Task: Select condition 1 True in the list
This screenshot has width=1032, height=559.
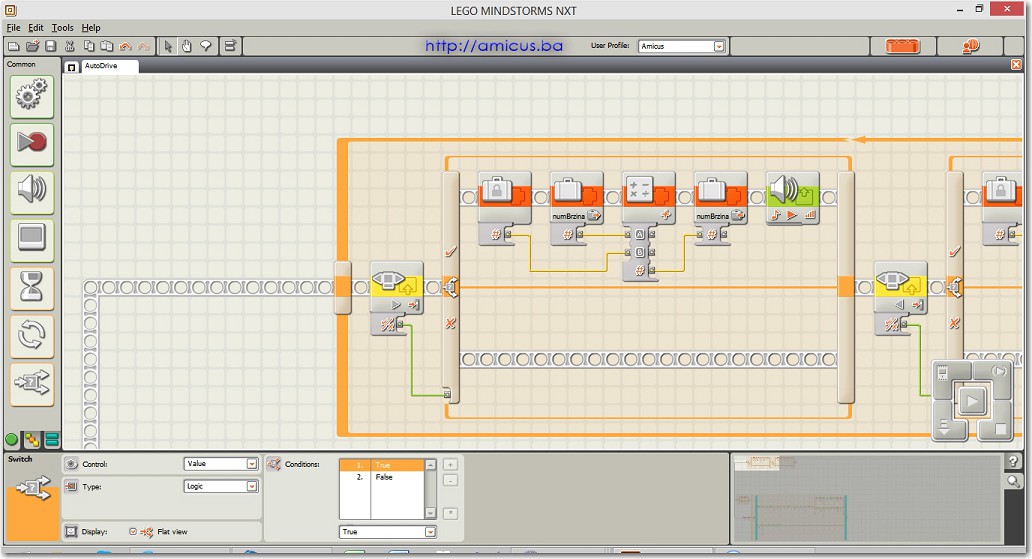Action: coord(382,465)
